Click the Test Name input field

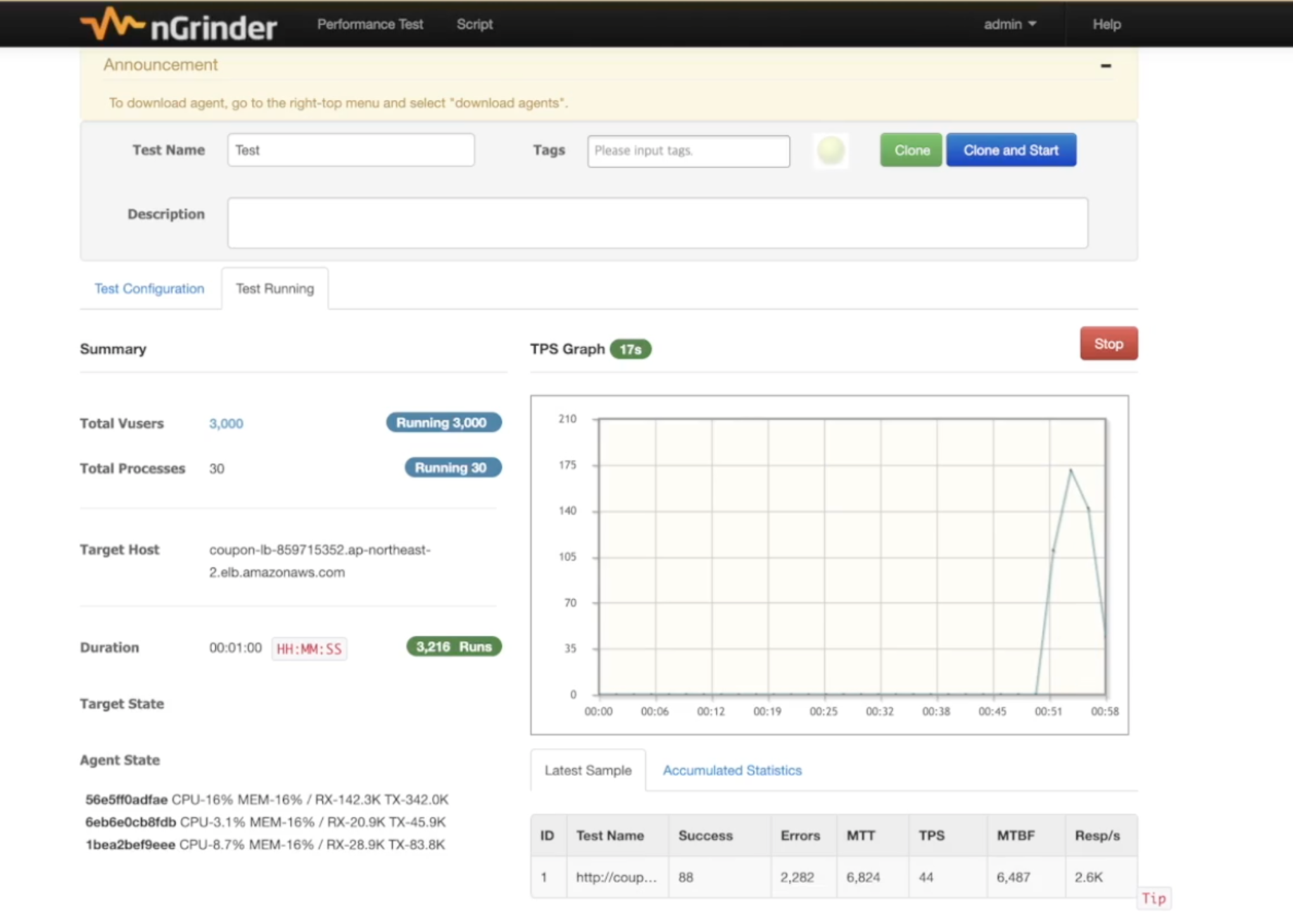pyautogui.click(x=351, y=151)
